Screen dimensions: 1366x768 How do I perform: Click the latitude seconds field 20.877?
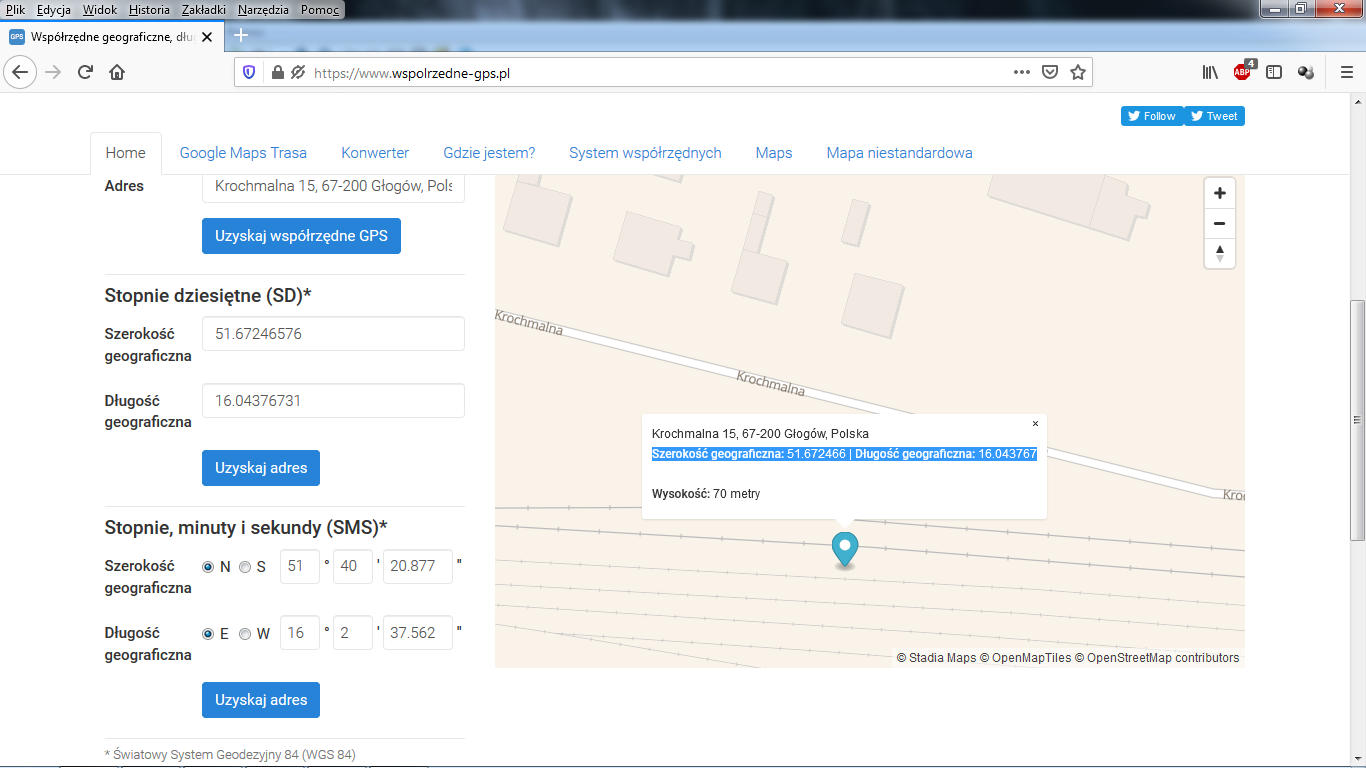click(418, 566)
